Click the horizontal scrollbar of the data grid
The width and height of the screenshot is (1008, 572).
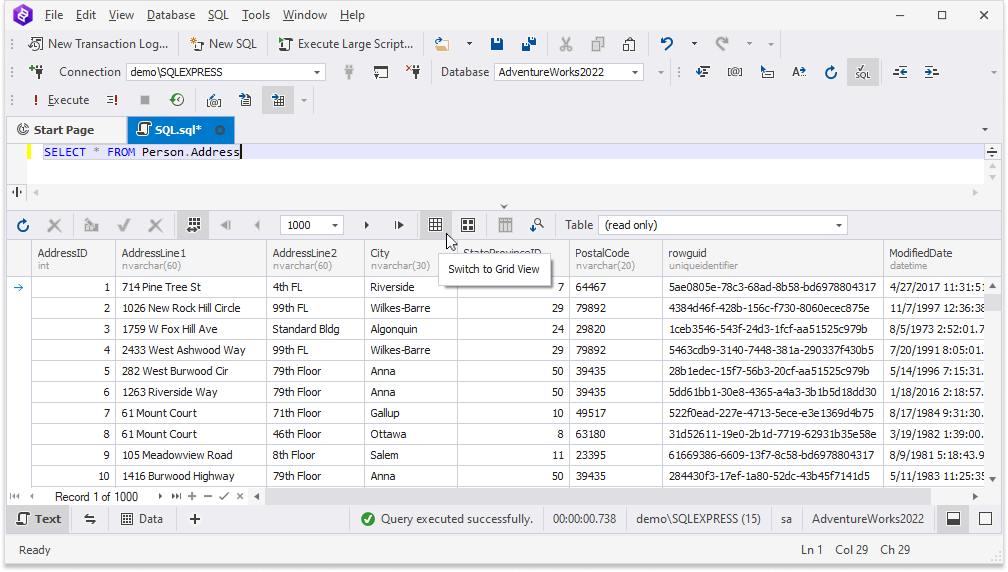[x=597, y=496]
